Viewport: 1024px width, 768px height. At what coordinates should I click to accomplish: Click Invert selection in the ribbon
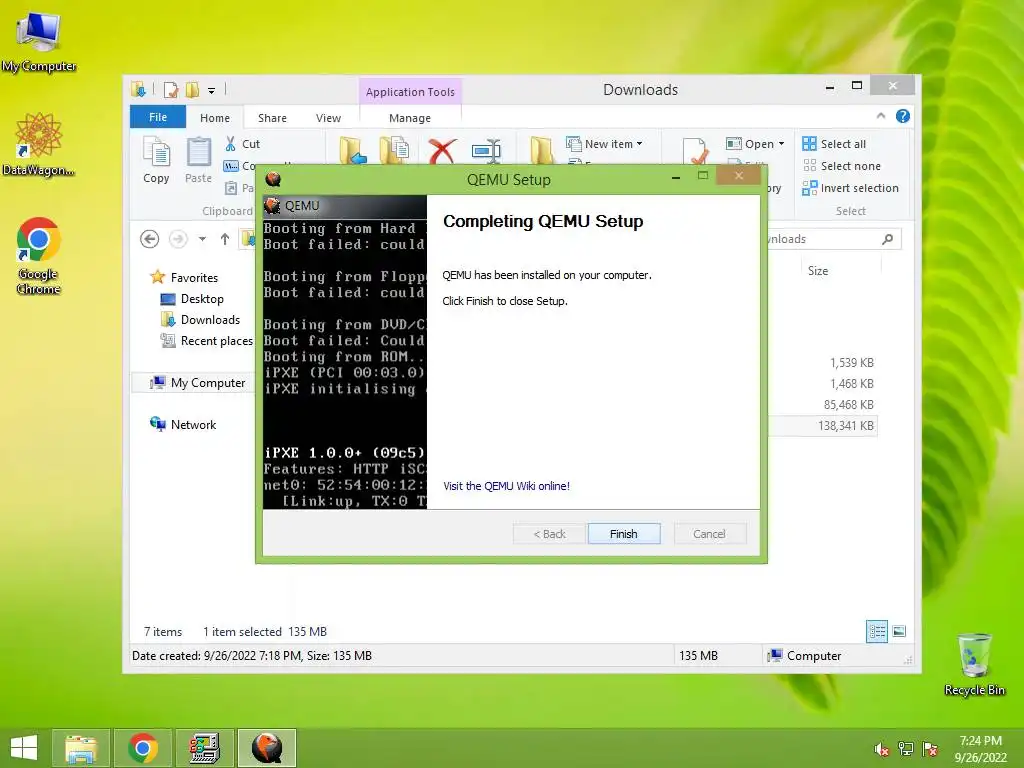pyautogui.click(x=851, y=188)
